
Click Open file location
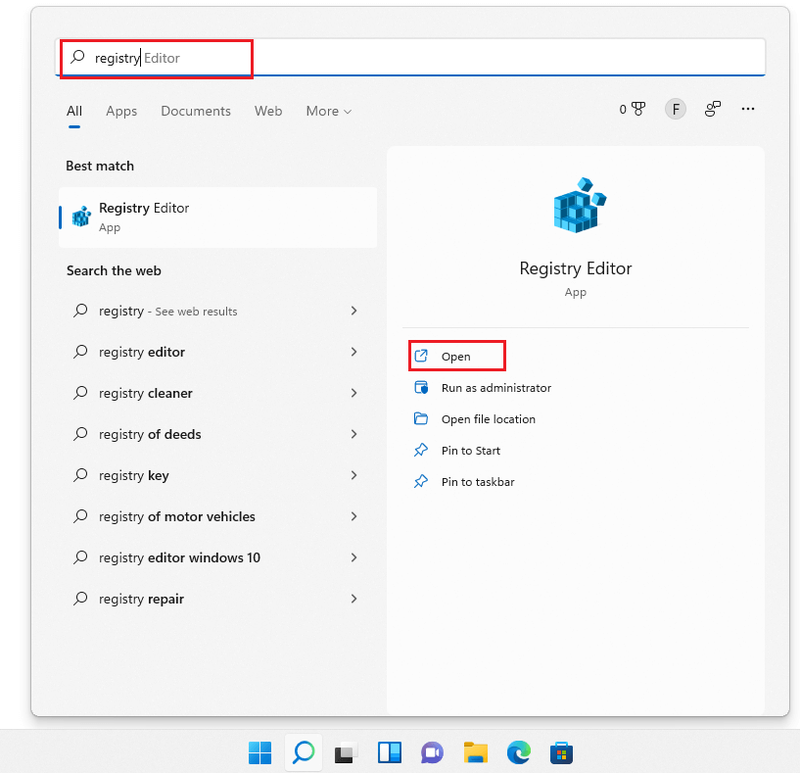click(x=488, y=419)
